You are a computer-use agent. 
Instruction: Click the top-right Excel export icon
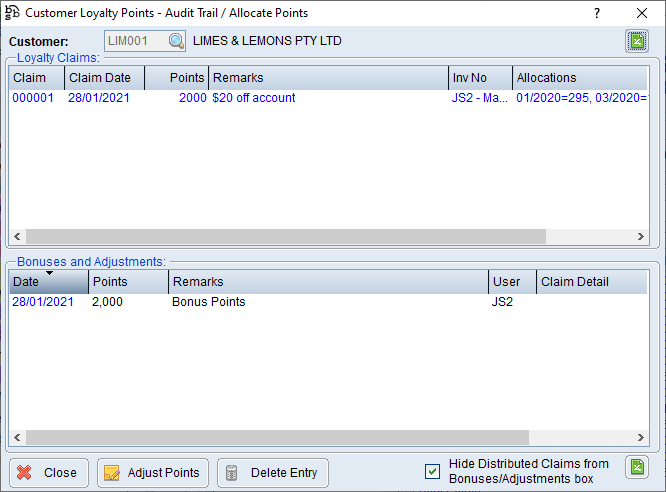point(636,41)
